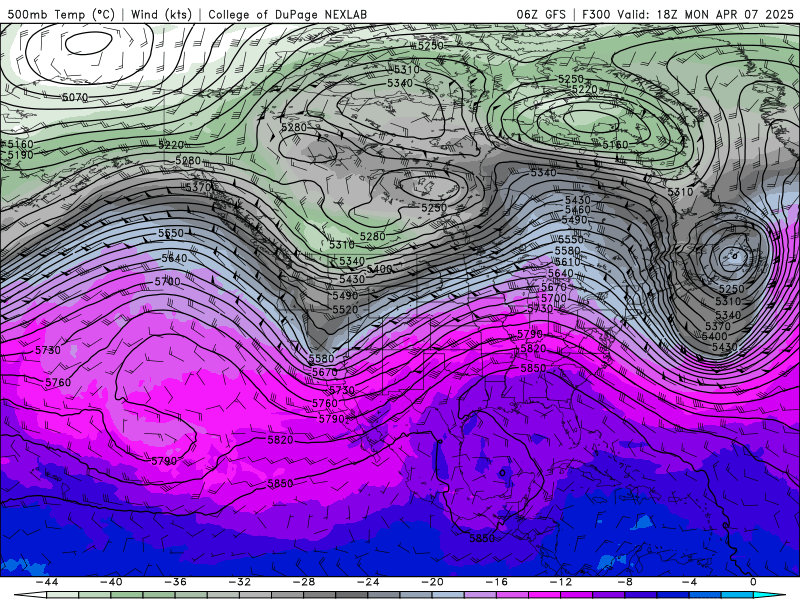800x600 pixels.
Task: Click the -12 value on the temperature scale
Action: (x=561, y=582)
